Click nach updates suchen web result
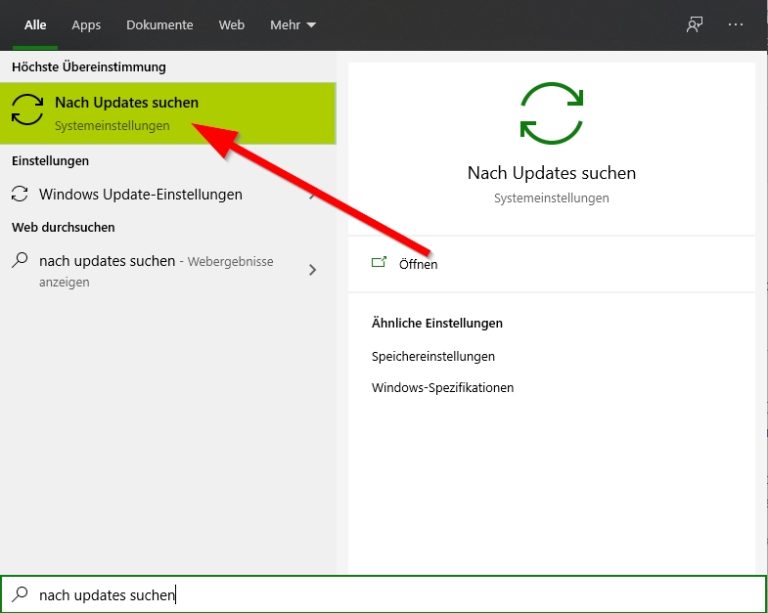The height and width of the screenshot is (613, 768). (x=168, y=271)
